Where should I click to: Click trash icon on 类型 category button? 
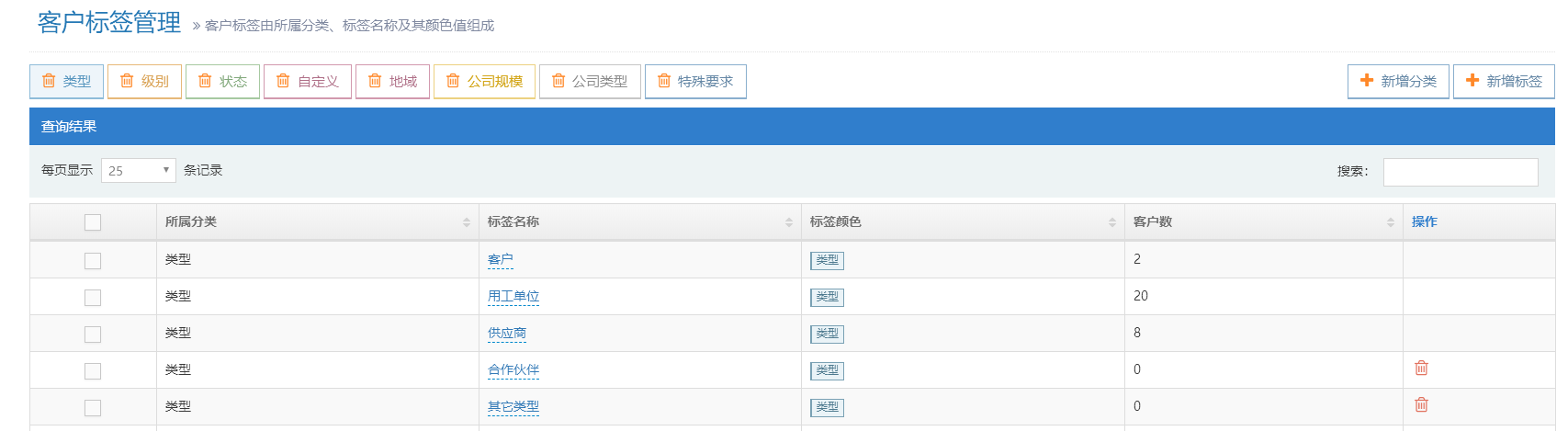point(49,81)
